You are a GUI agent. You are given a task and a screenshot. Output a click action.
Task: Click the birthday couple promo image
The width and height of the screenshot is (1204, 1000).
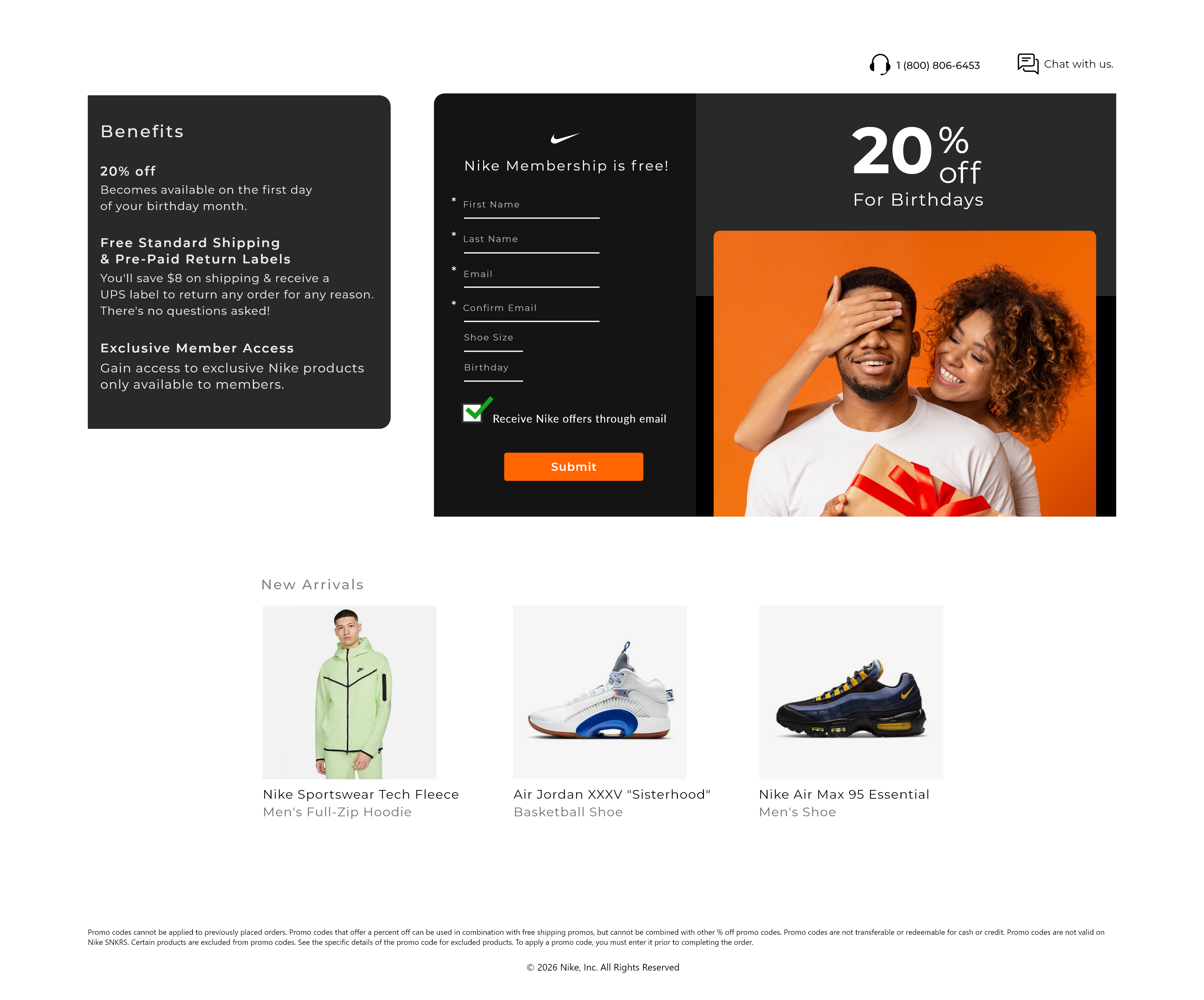(x=905, y=374)
